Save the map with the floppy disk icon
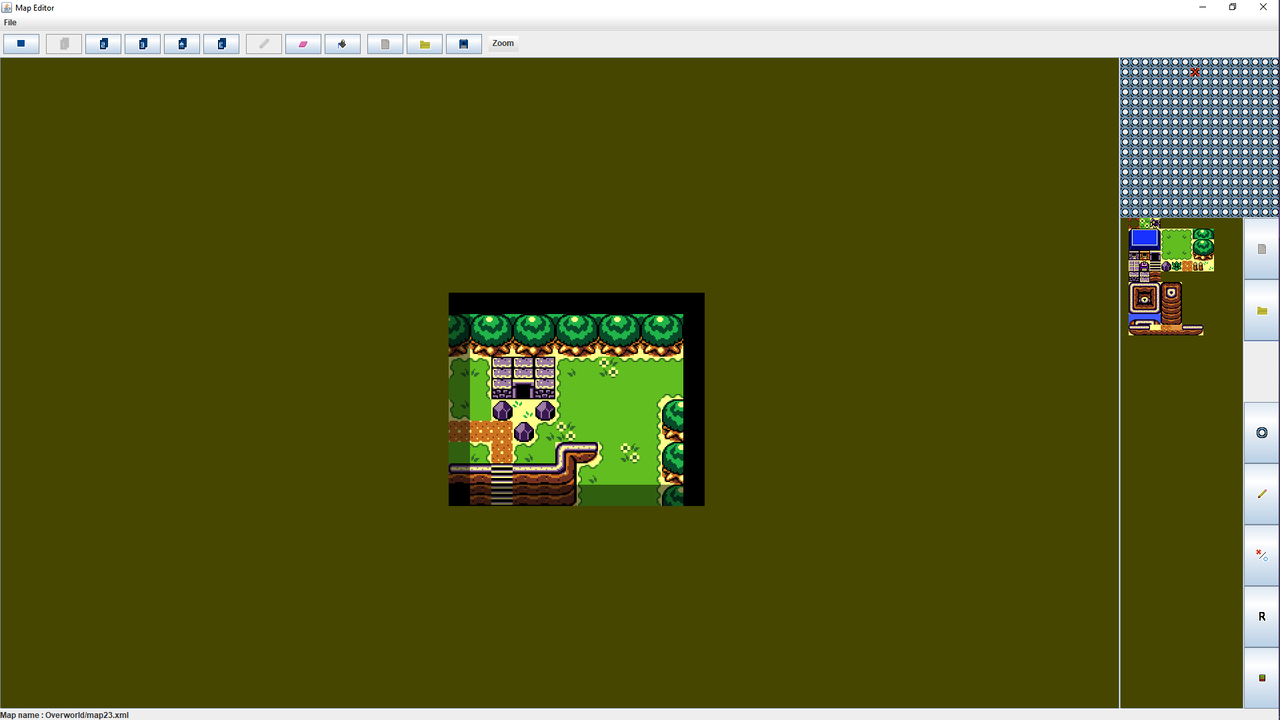 (464, 44)
